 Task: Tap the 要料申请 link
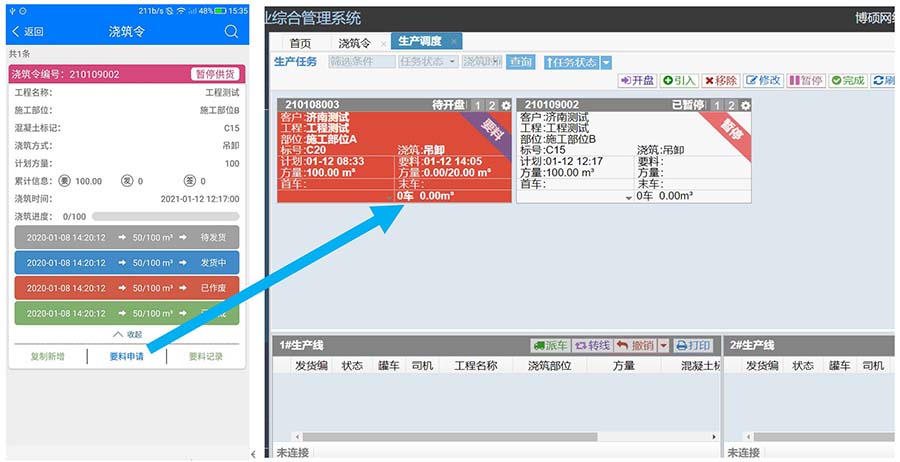click(x=126, y=356)
